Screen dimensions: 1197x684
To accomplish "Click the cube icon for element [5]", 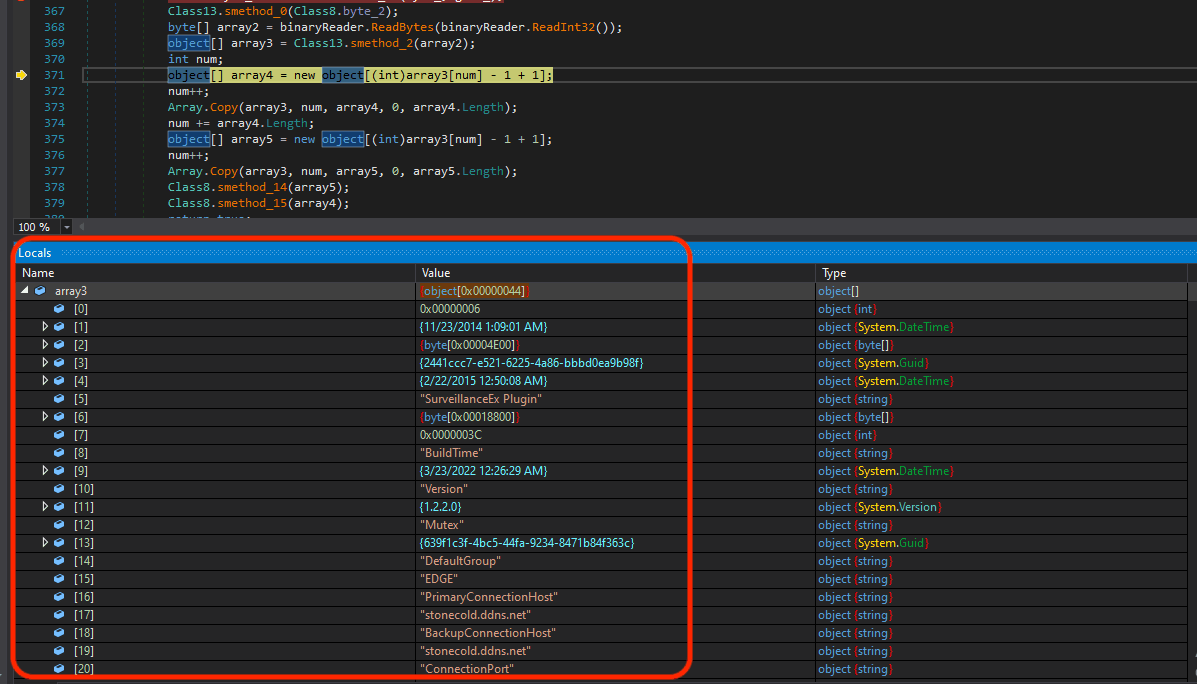I will pyautogui.click(x=59, y=398).
